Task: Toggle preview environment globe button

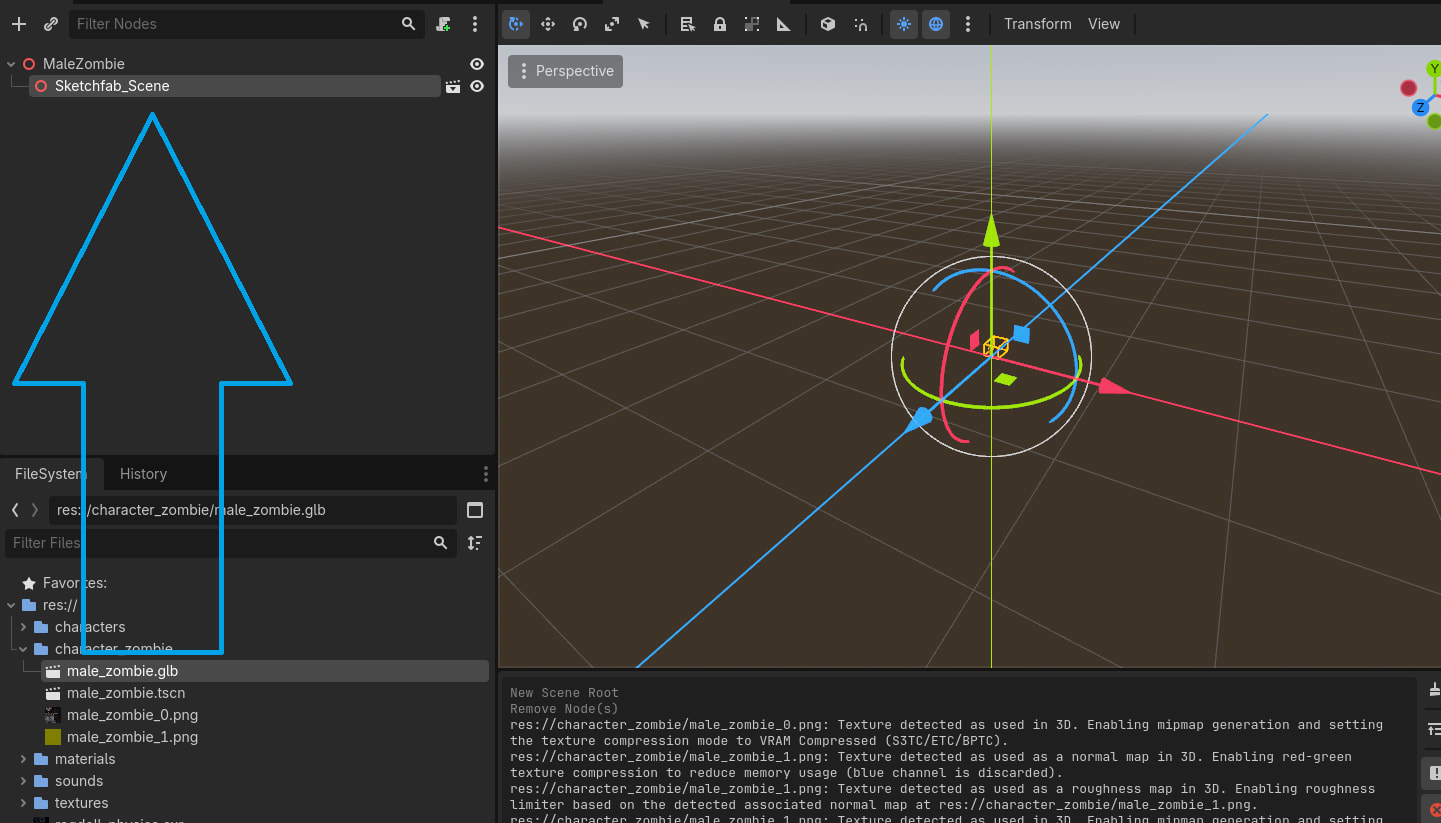Action: [x=936, y=24]
